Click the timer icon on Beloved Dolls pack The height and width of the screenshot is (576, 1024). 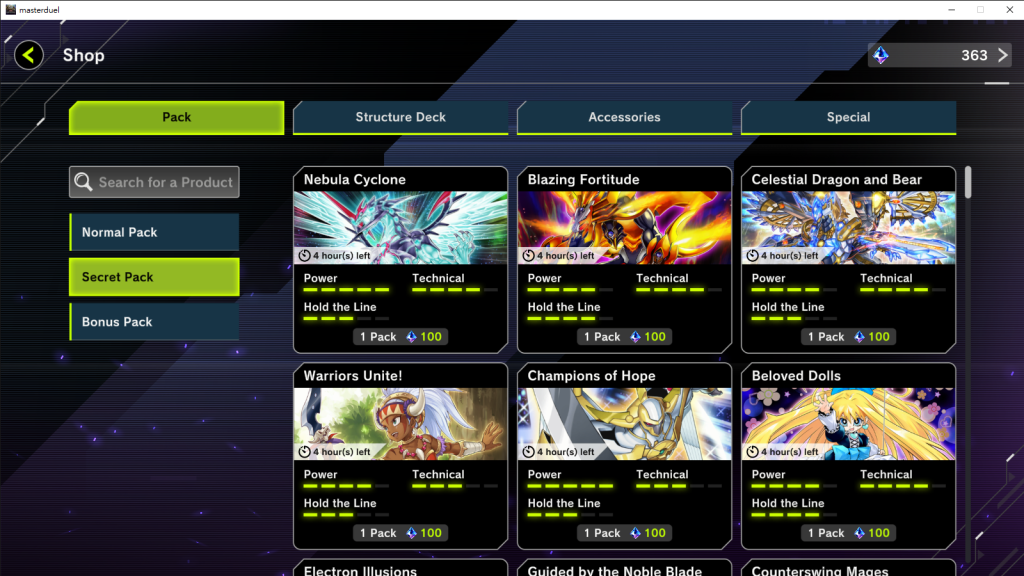753,452
